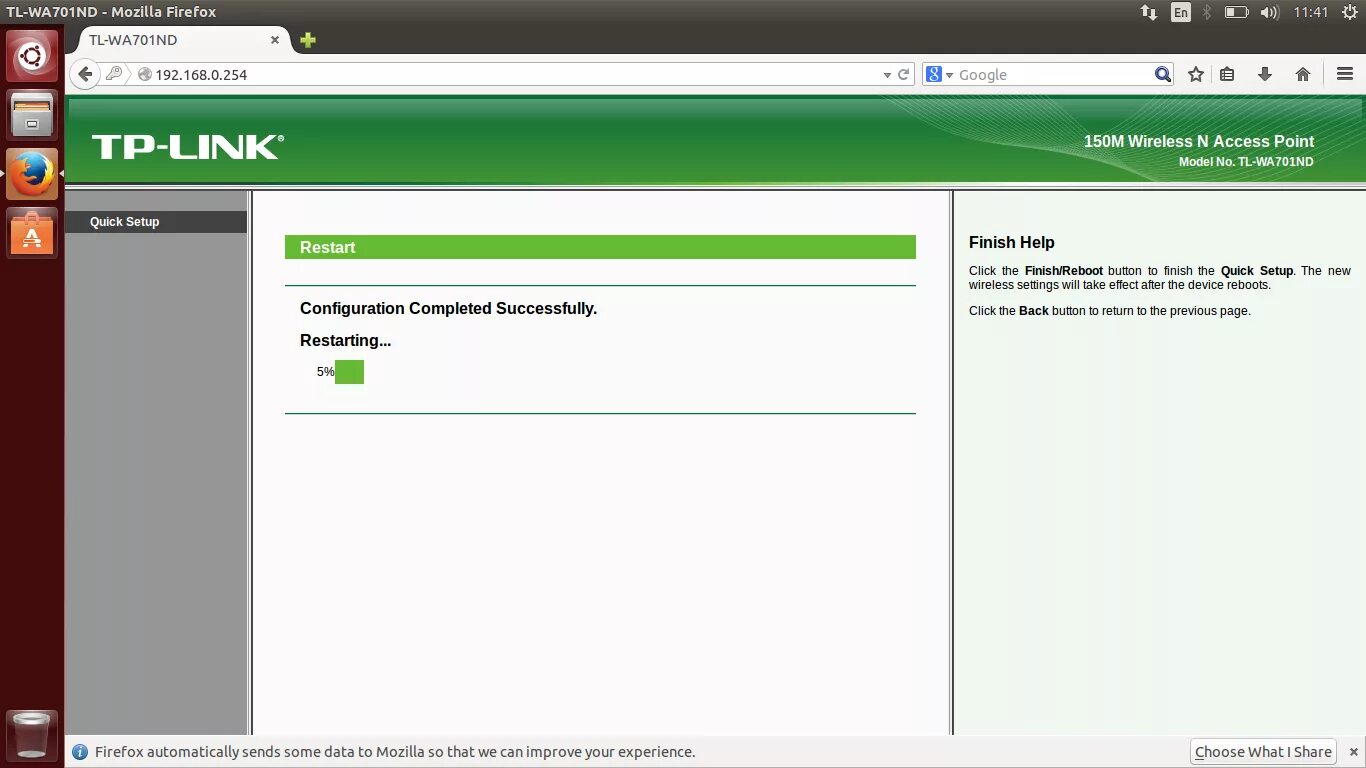Go to the Firefox home page

(1303, 75)
